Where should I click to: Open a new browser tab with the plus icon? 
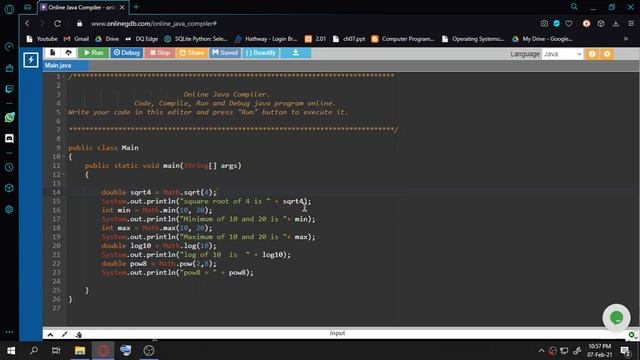[136, 7]
